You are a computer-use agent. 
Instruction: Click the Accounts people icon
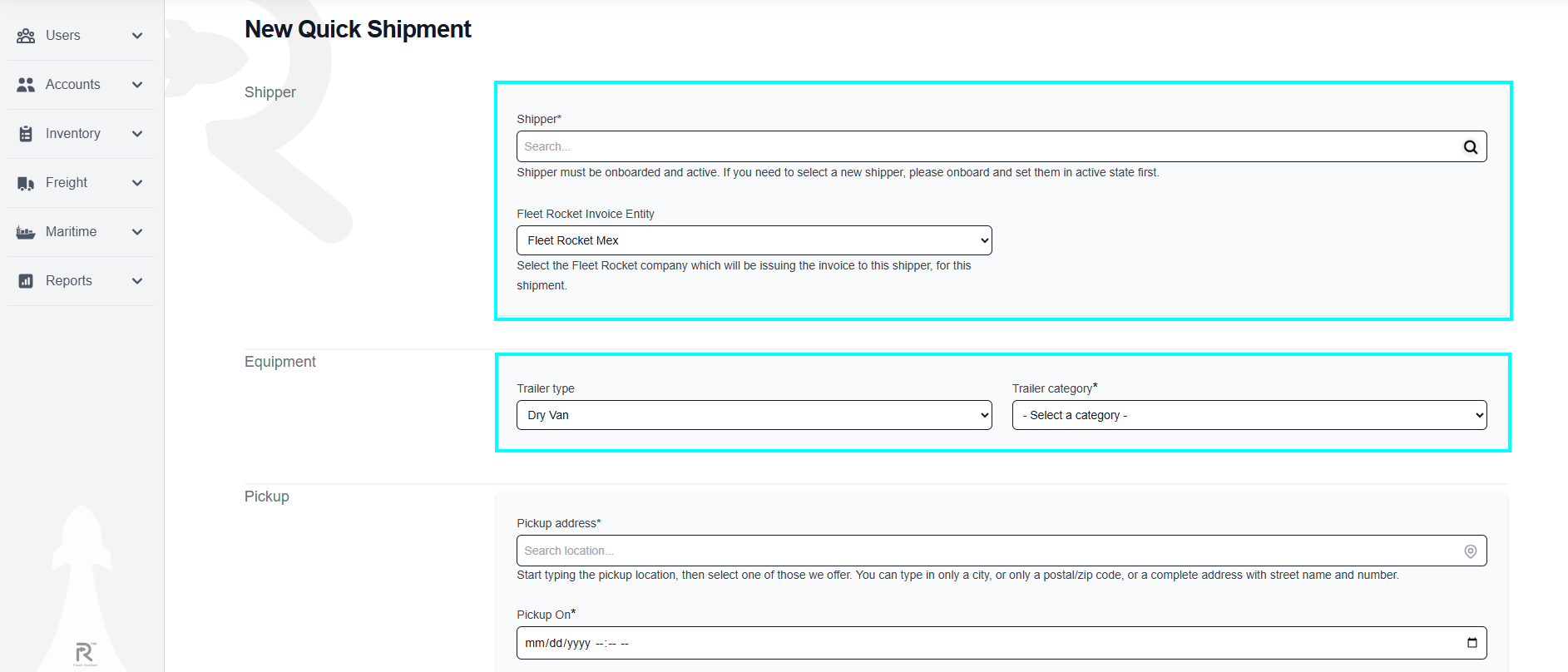click(26, 85)
